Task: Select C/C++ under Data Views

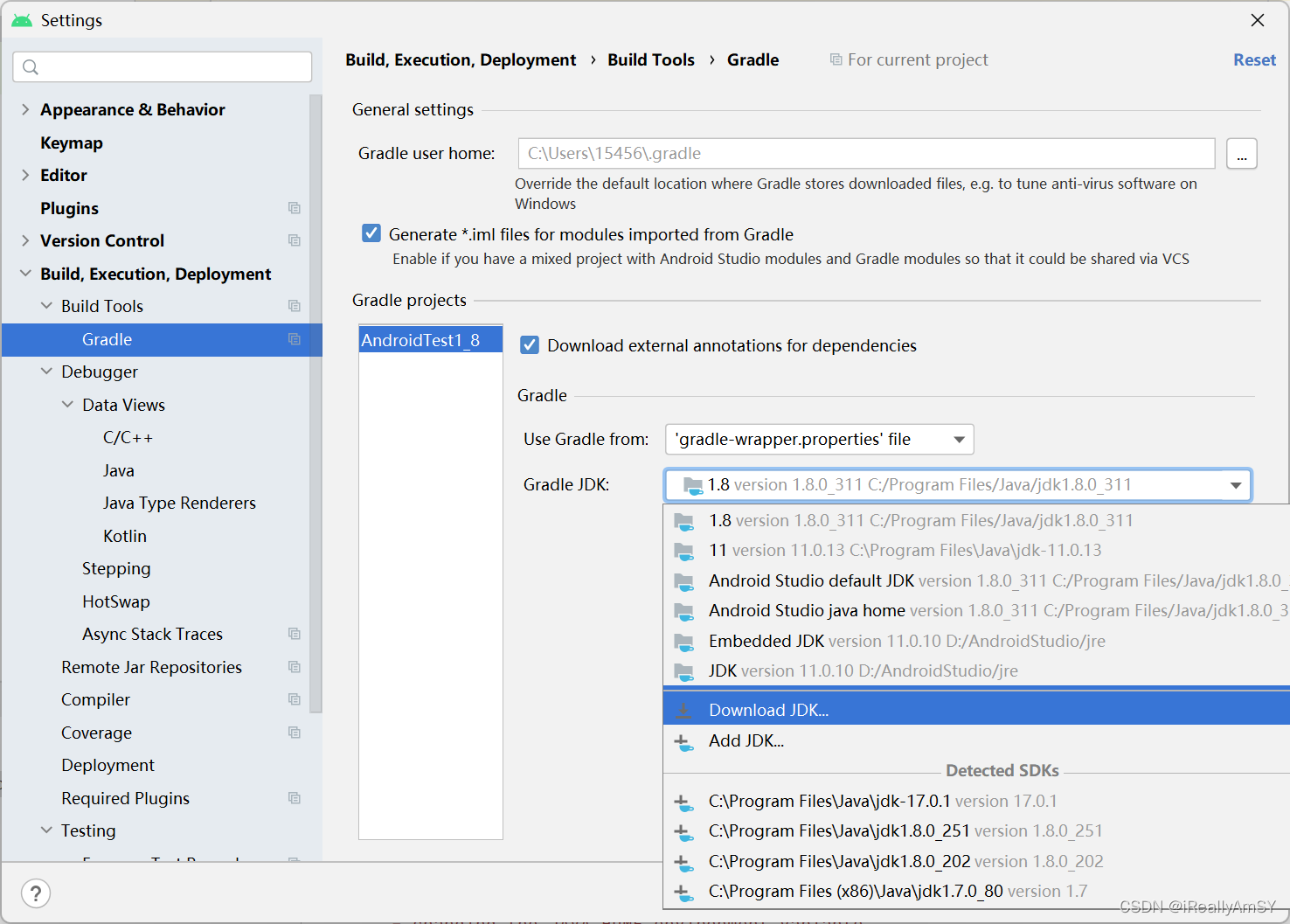Action: tap(128, 437)
